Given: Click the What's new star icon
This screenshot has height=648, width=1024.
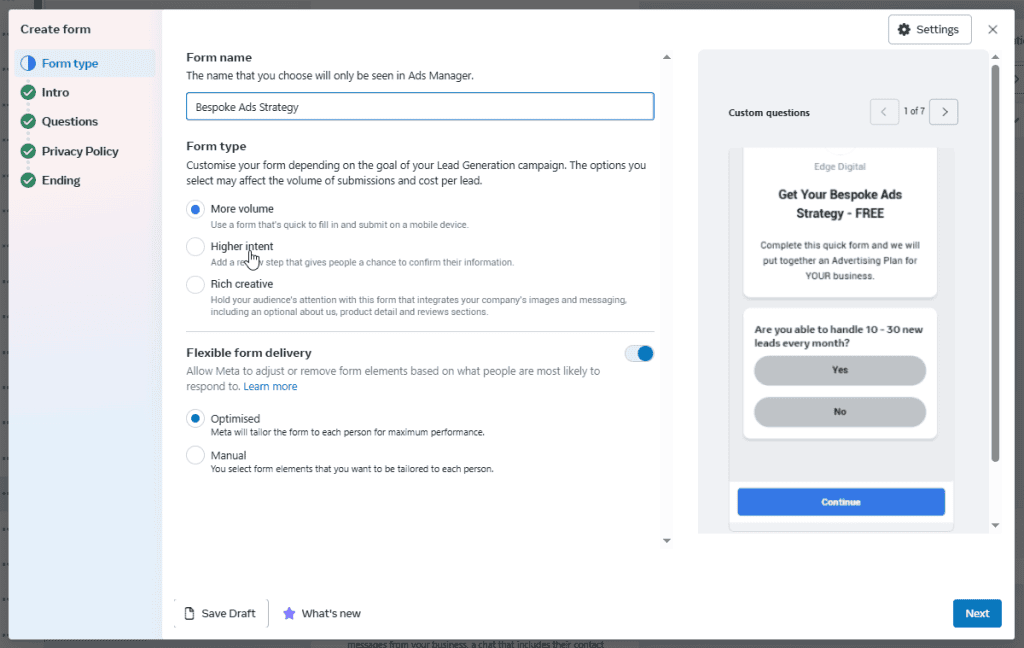Looking at the screenshot, I should click(x=289, y=613).
